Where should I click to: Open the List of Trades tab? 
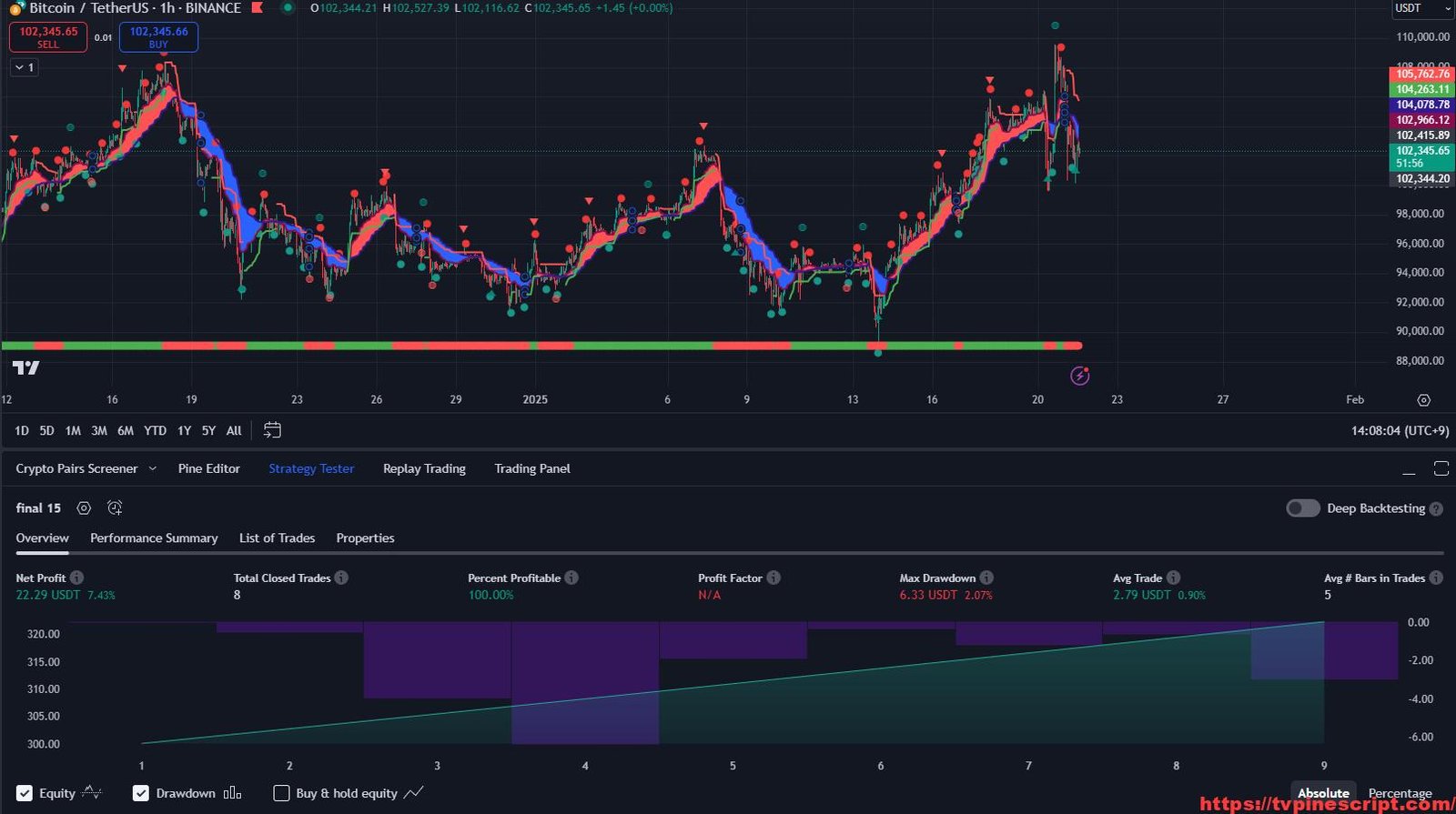(277, 538)
